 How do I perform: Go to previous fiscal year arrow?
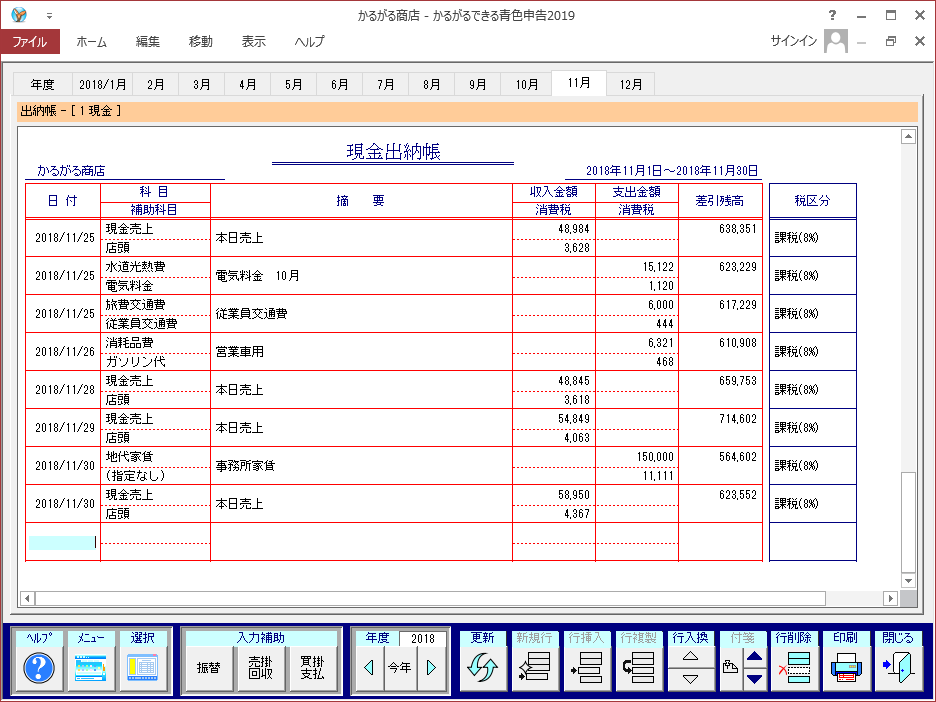pos(369,668)
